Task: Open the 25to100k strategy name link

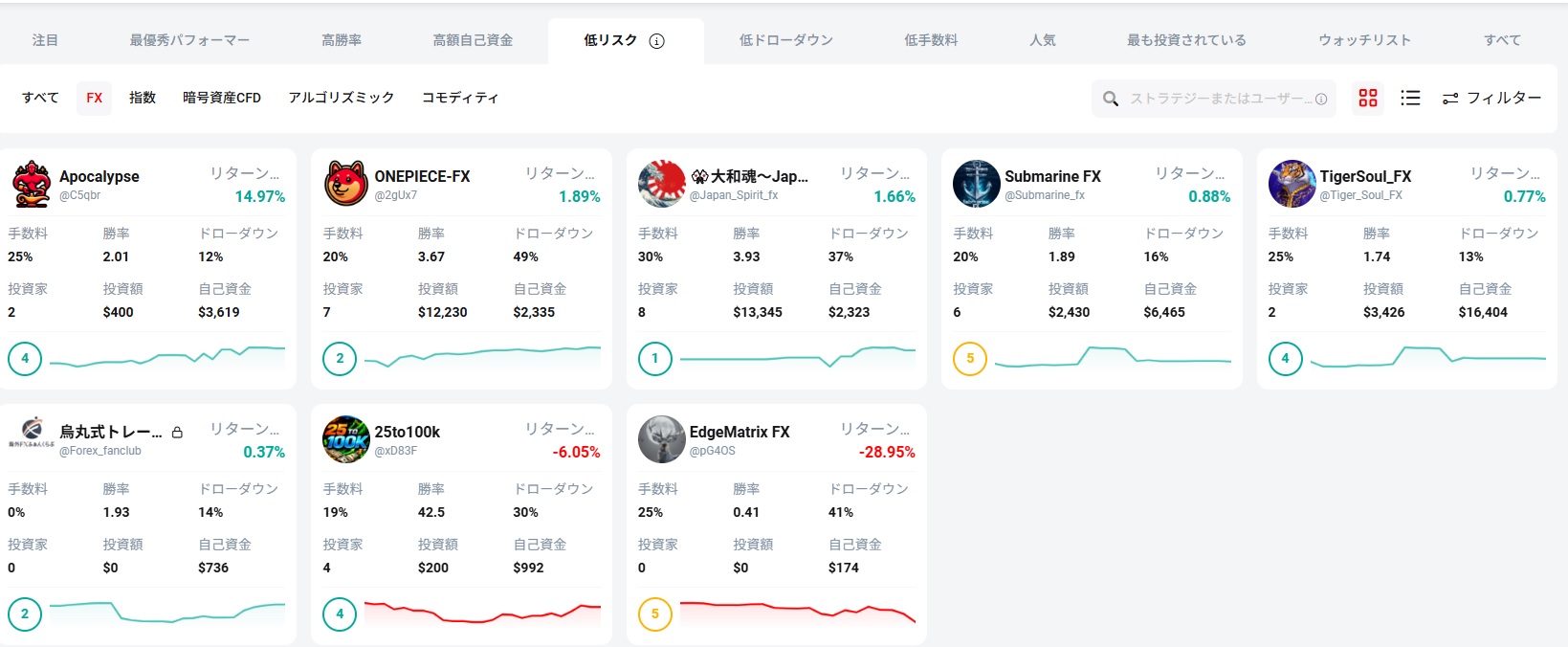Action: point(408,432)
